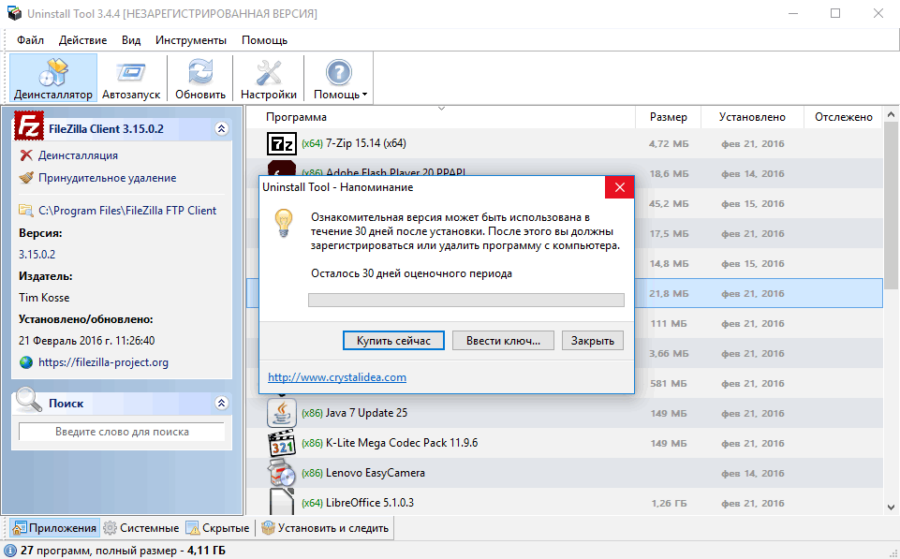Click the 7-Zip program icon
This screenshot has width=900, height=559.
(281, 143)
